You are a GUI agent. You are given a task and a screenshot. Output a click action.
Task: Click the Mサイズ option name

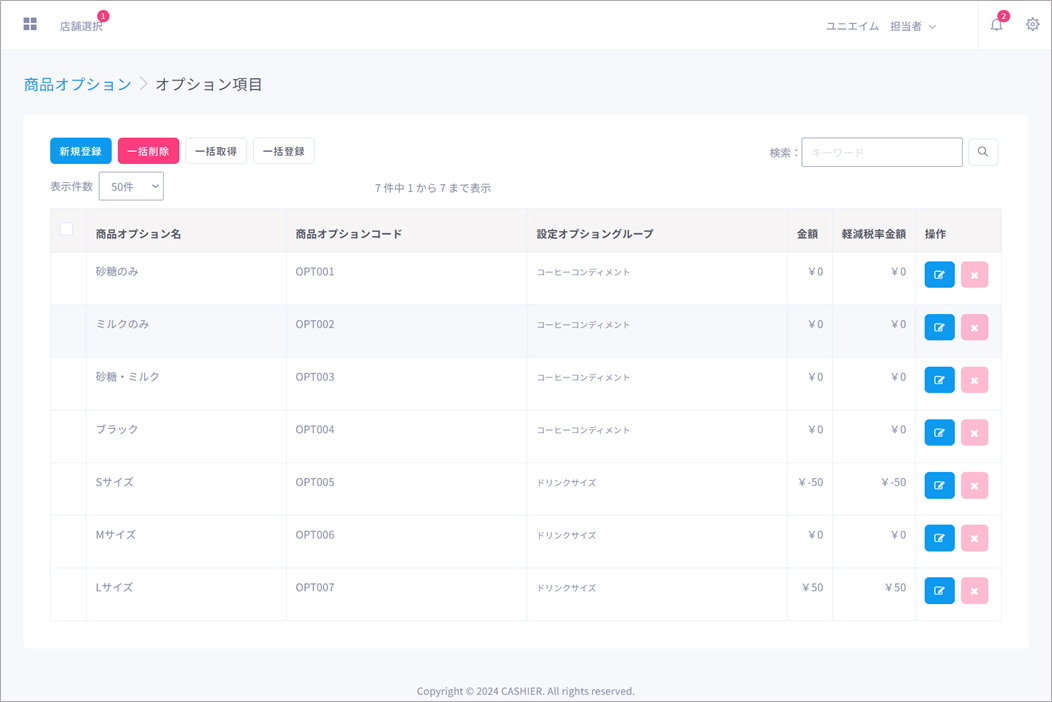[x=115, y=535]
